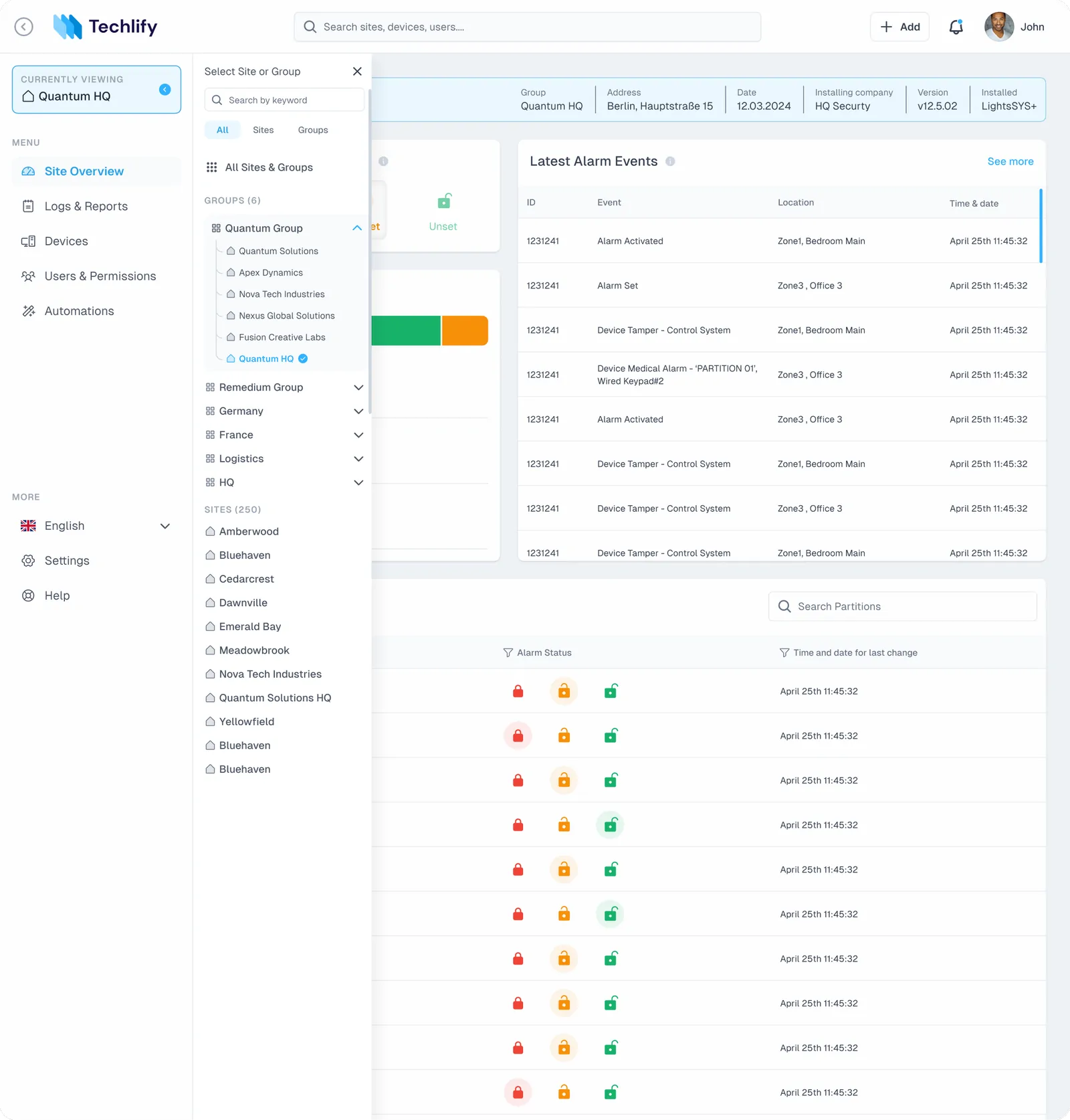
Task: Click the Unset open-lock icon
Action: [444, 201]
